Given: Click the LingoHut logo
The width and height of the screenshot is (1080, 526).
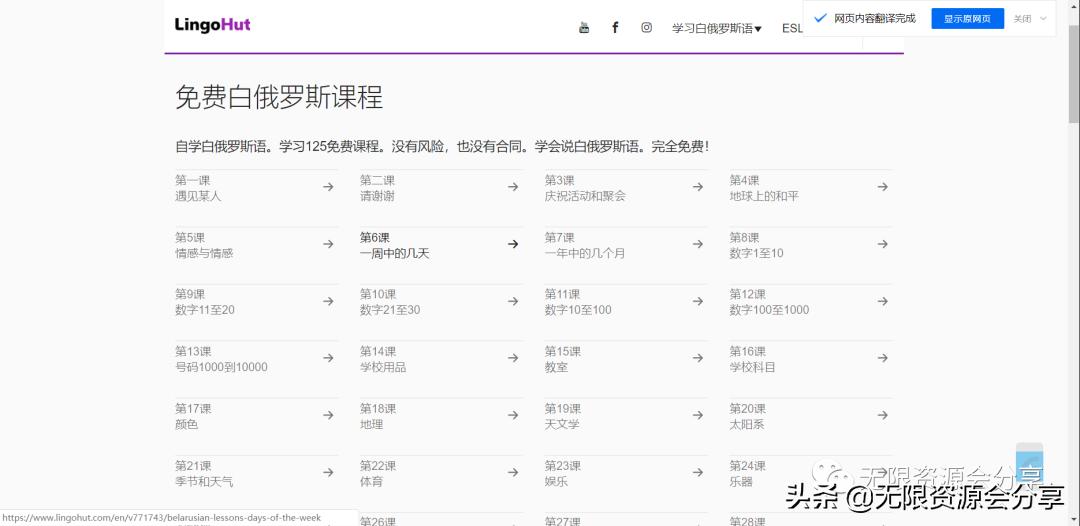Looking at the screenshot, I should point(212,25).
